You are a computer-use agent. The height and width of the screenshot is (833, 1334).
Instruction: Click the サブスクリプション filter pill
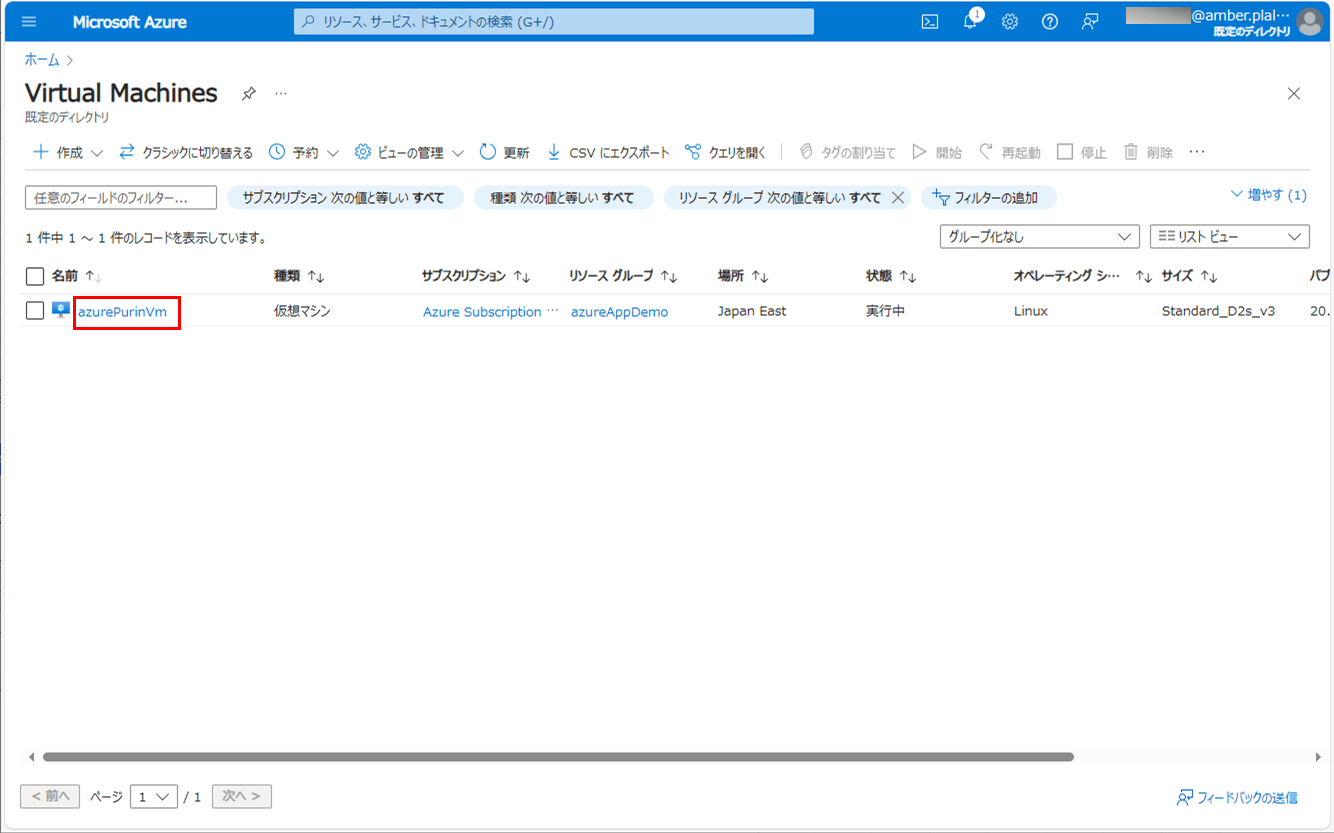click(x=345, y=198)
